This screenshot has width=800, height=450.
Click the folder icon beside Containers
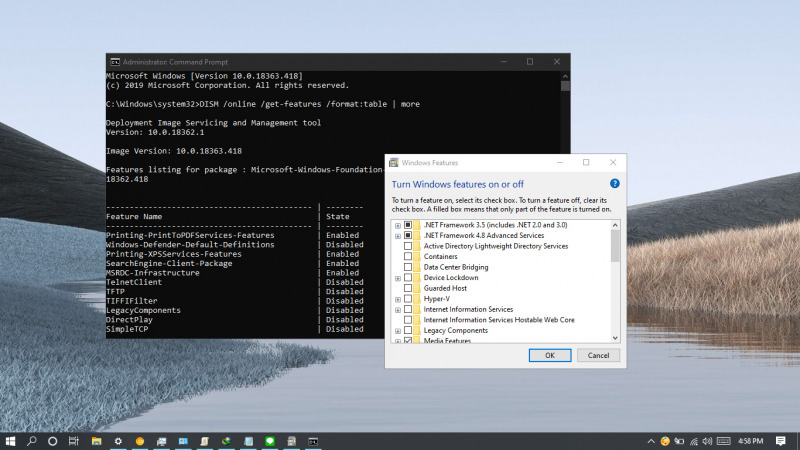point(417,257)
